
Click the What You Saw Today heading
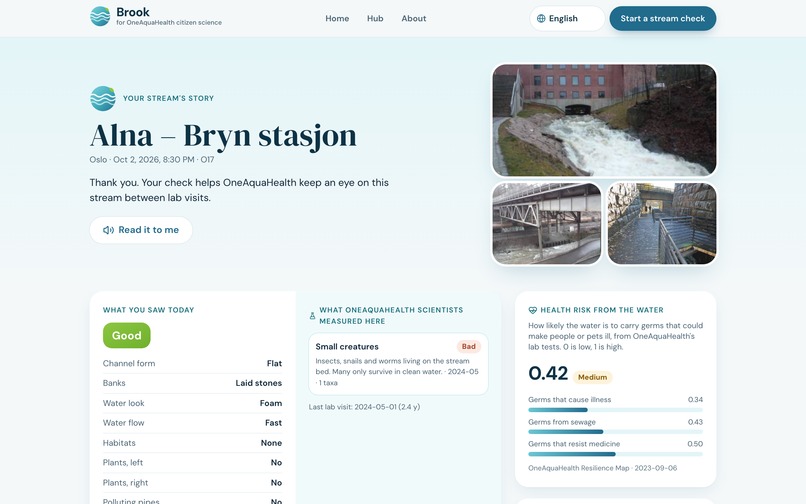[x=149, y=310]
